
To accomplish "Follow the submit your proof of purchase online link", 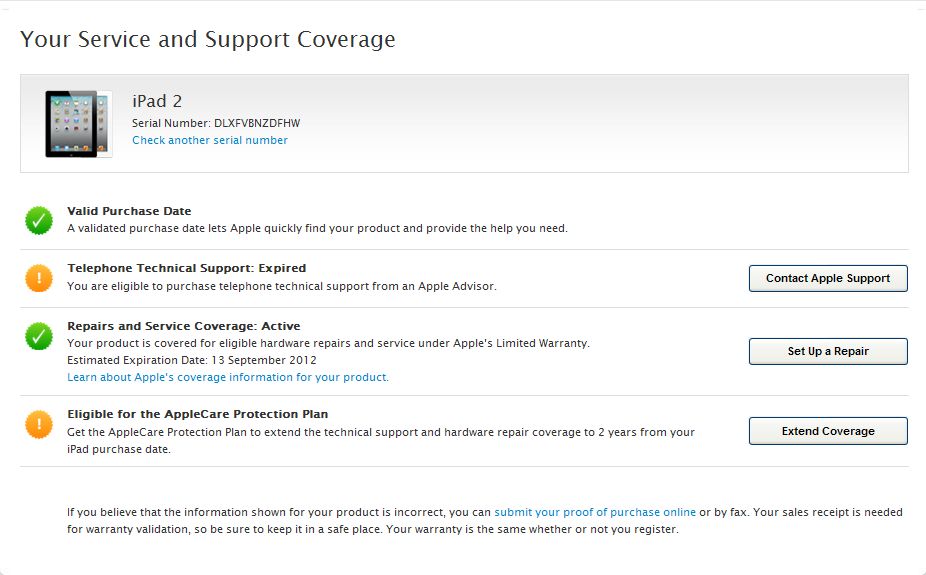I will pos(595,513).
